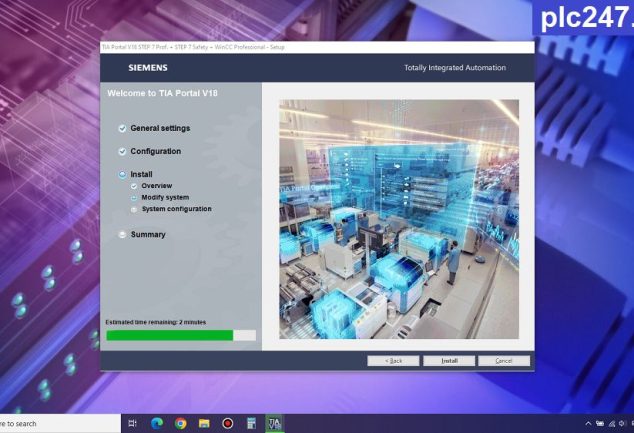Click the Modify system progress icon
Viewport: 634px width, 433px height.
pos(134,198)
